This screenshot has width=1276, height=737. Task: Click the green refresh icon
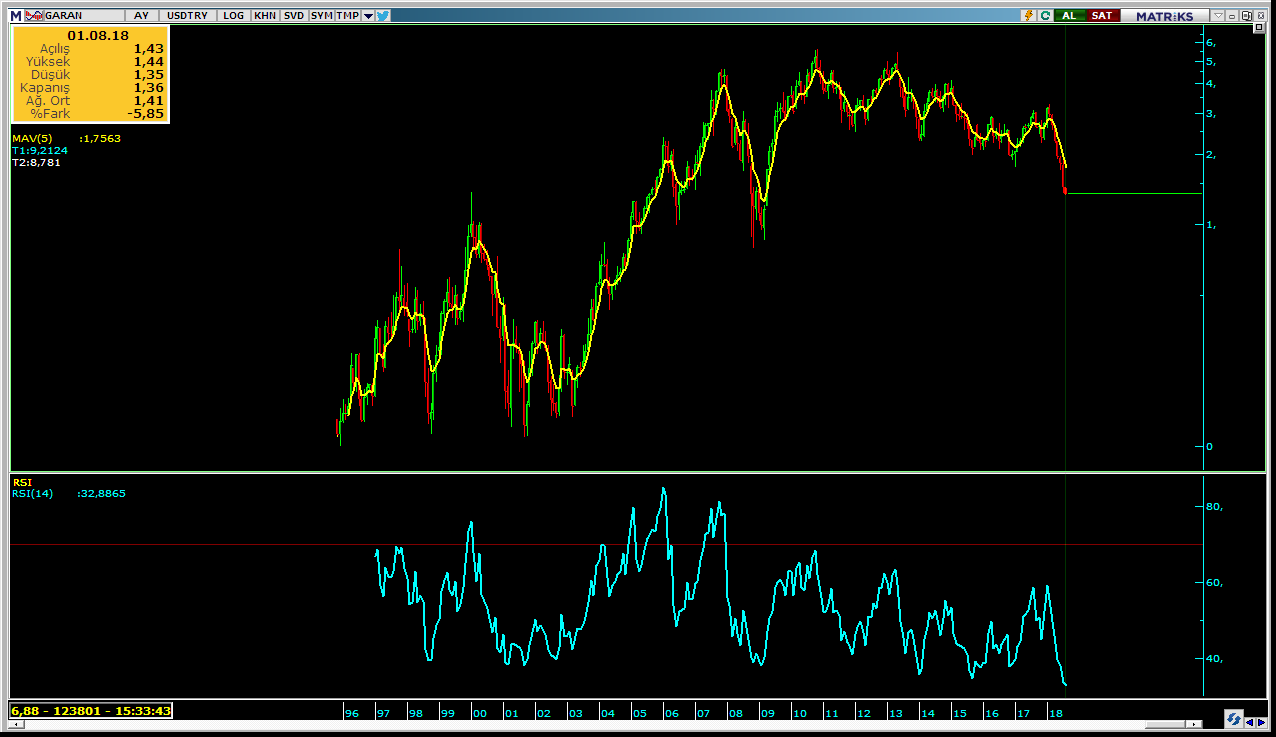tap(1046, 16)
